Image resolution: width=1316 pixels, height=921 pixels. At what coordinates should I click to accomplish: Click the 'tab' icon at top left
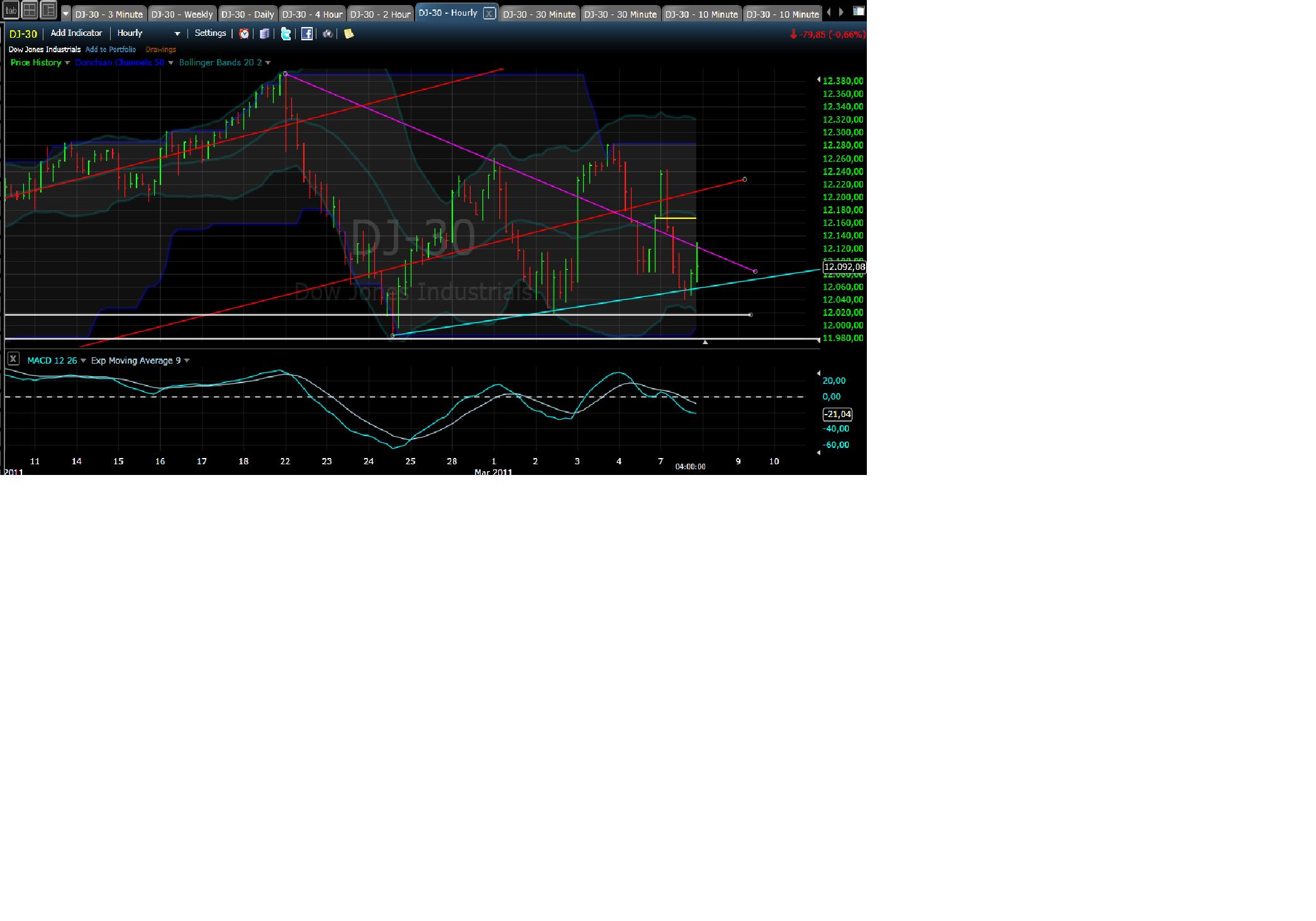[x=11, y=10]
